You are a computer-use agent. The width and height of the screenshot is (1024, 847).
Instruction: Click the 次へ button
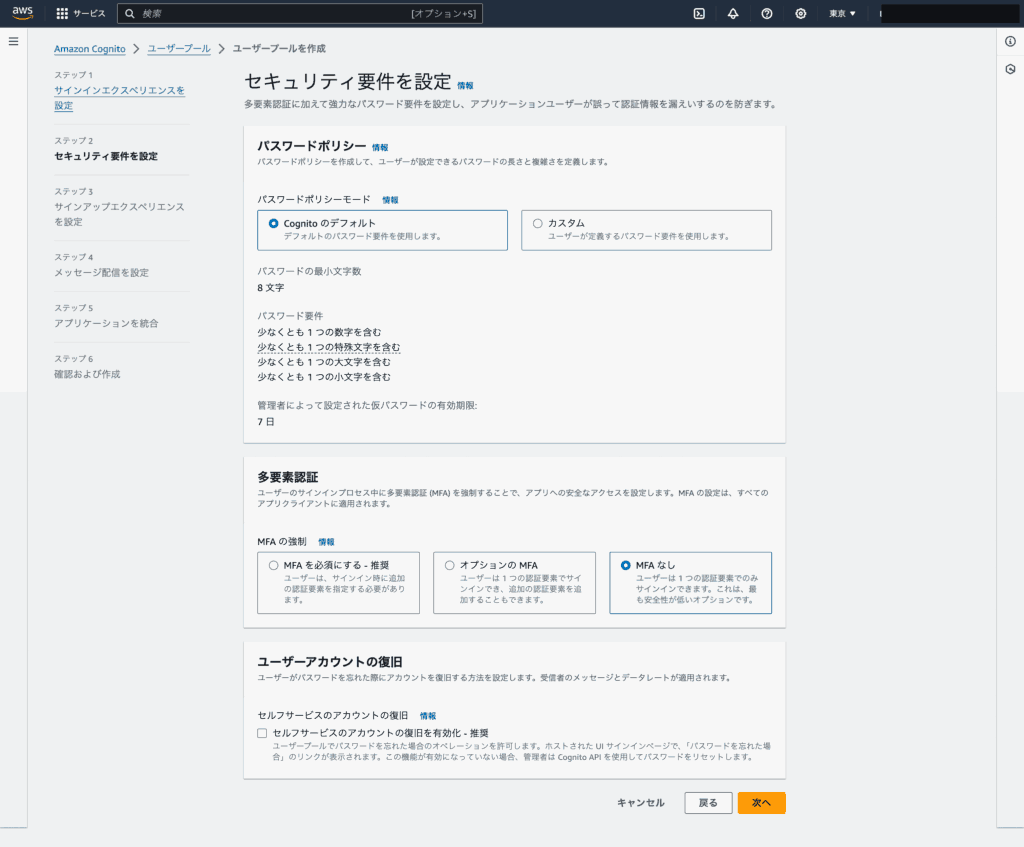(761, 803)
